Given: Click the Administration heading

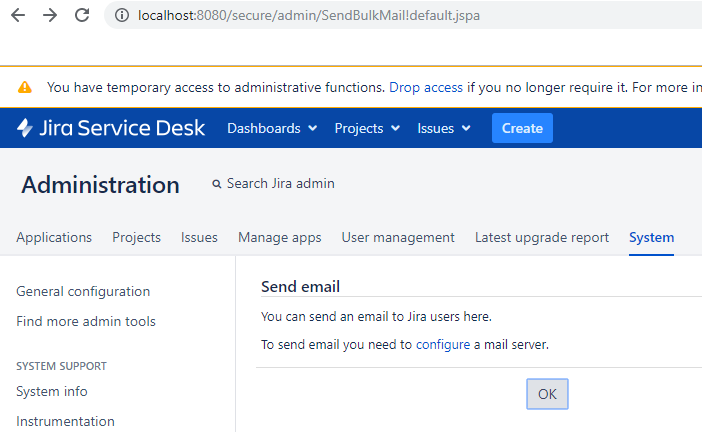Looking at the screenshot, I should coord(100,185).
